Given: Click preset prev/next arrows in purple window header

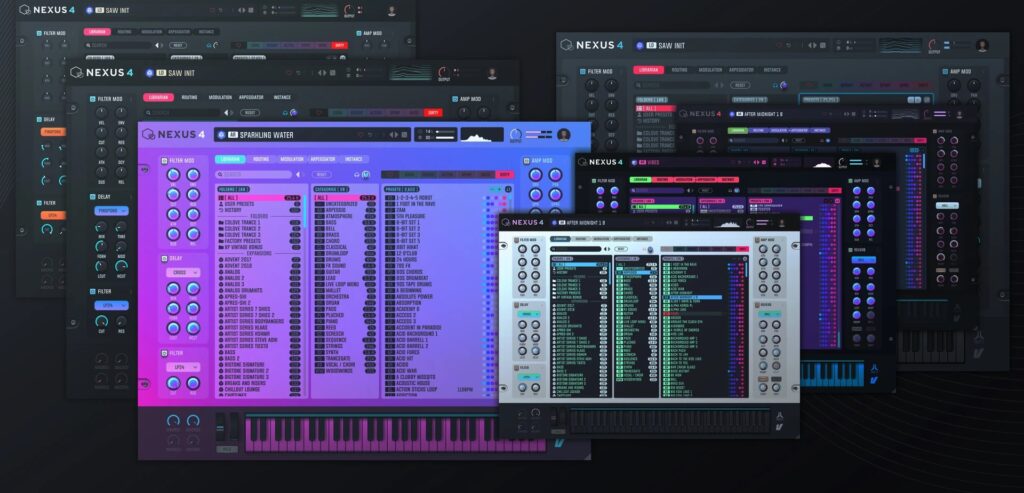Looking at the screenshot, I should click(394, 135).
